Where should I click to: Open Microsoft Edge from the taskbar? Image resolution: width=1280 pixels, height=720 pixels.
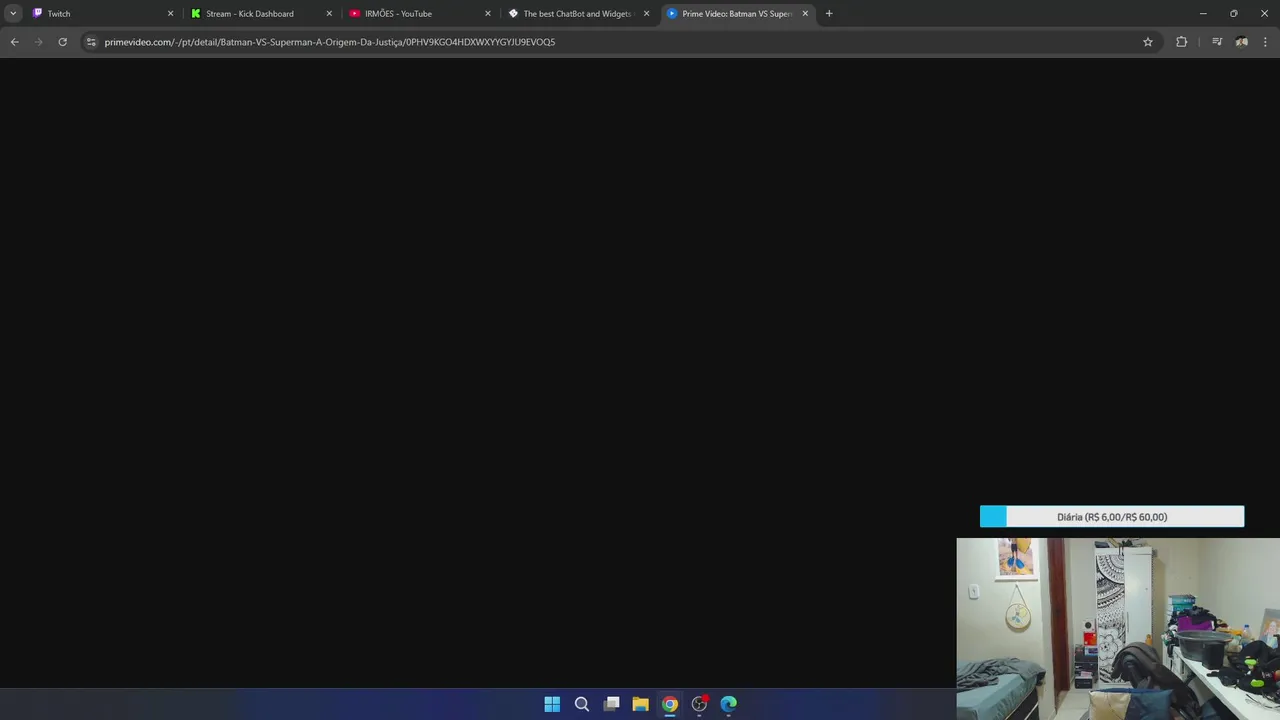[x=729, y=704]
